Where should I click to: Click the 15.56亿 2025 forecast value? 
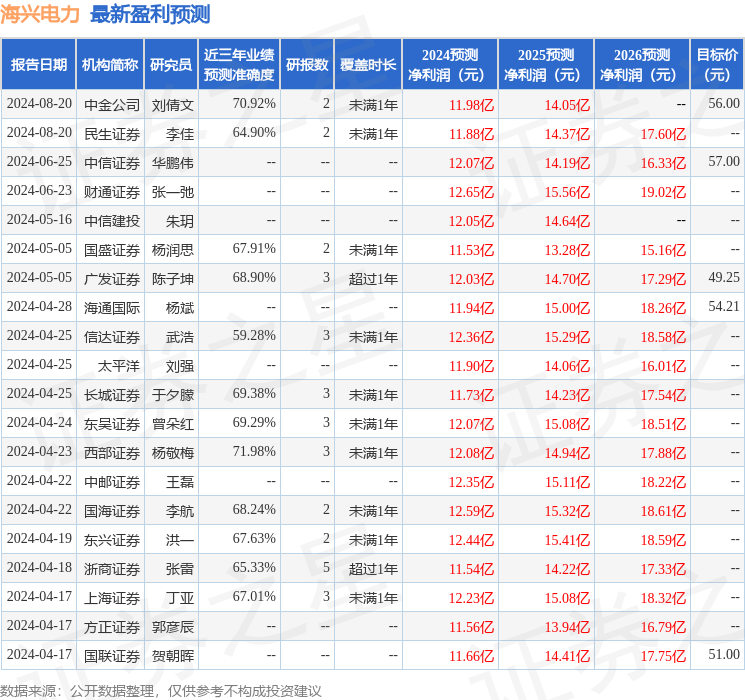[x=567, y=192]
